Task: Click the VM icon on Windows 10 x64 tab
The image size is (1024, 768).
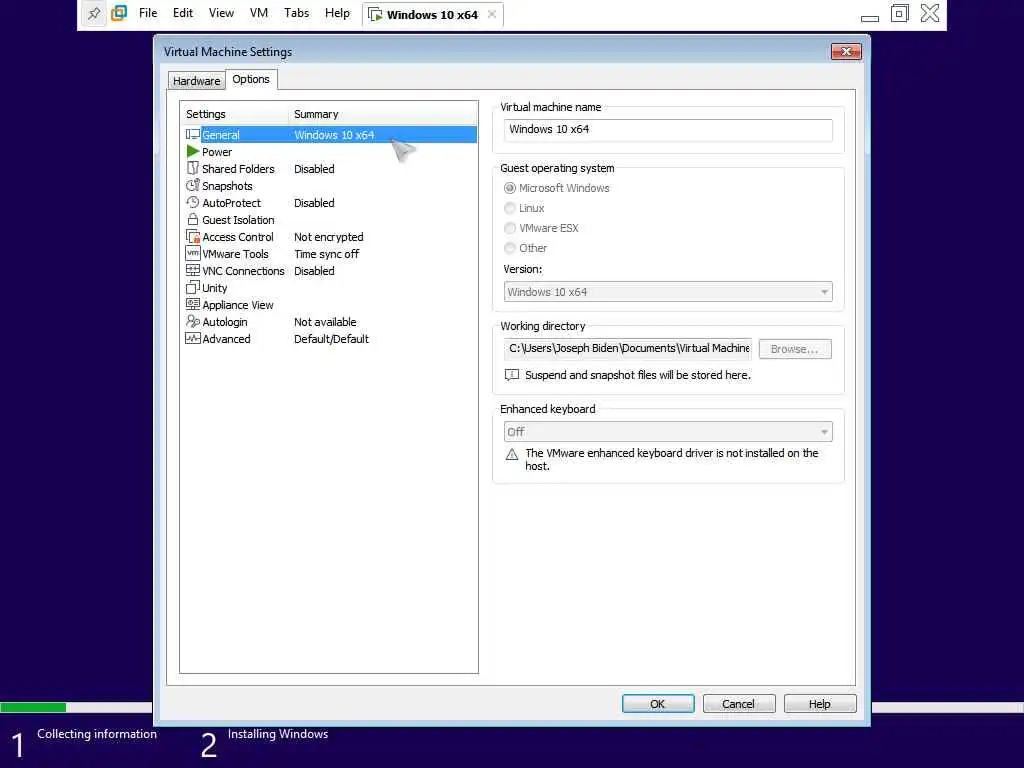Action: click(376, 14)
